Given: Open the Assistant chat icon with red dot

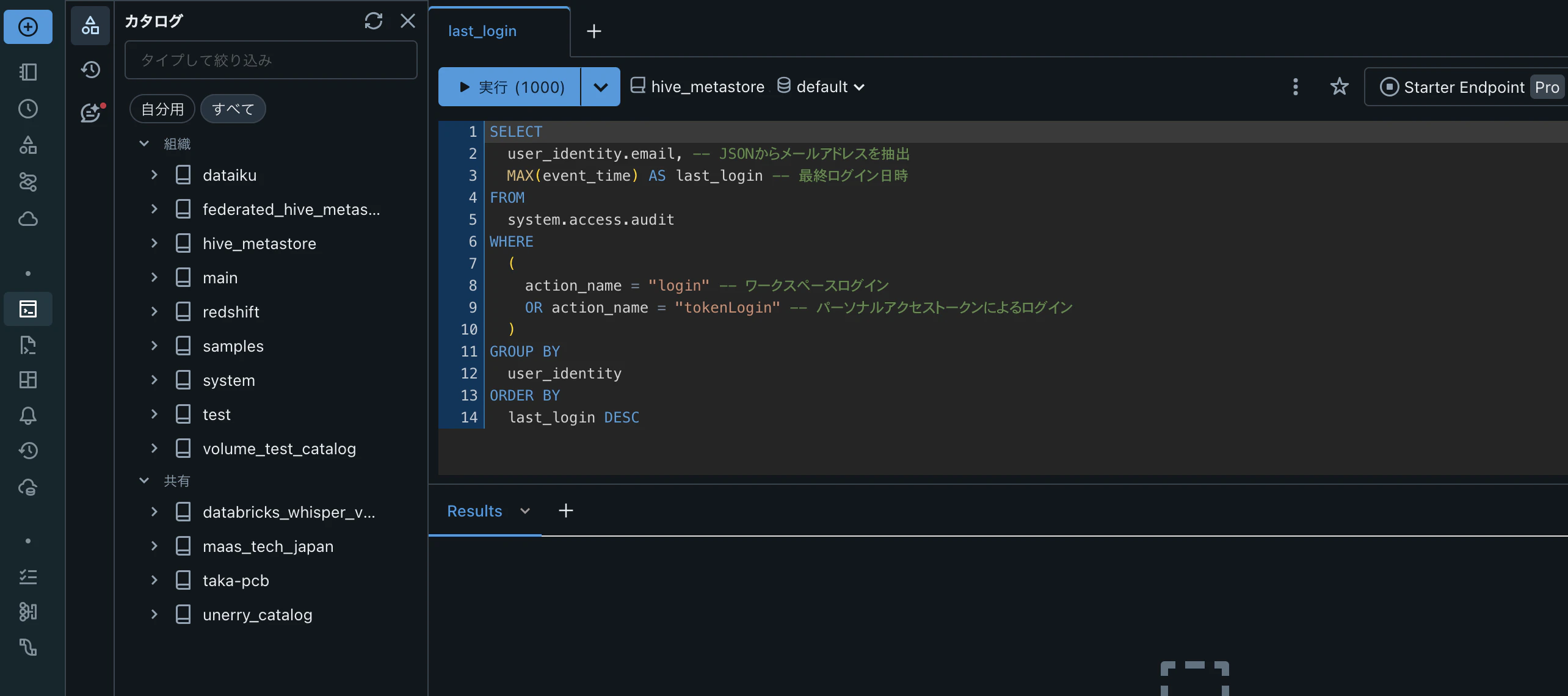Looking at the screenshot, I should pos(92,112).
